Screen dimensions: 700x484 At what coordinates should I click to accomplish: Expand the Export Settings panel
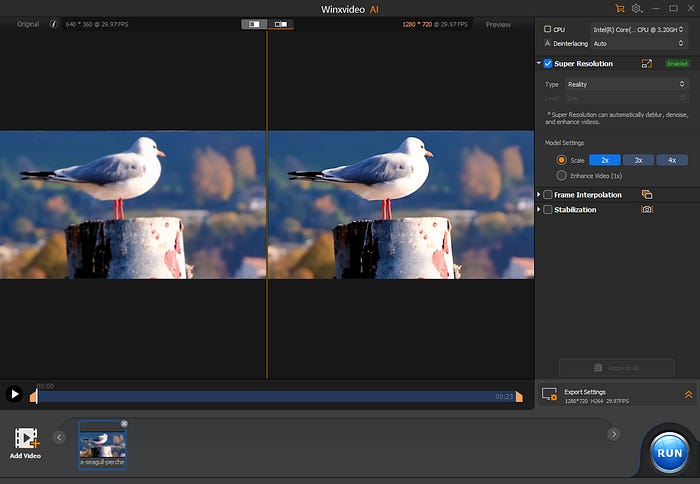click(x=688, y=395)
